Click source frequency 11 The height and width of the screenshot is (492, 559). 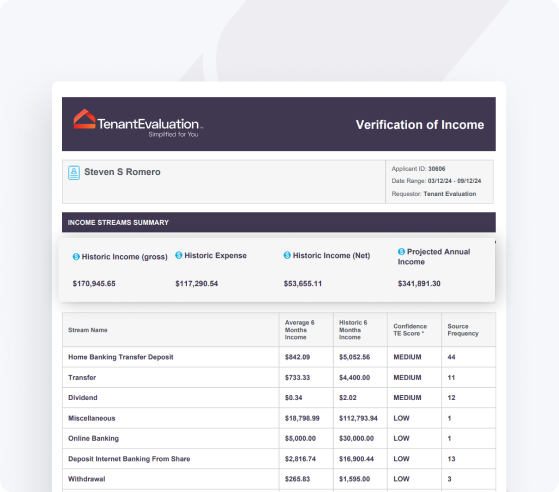coord(451,378)
